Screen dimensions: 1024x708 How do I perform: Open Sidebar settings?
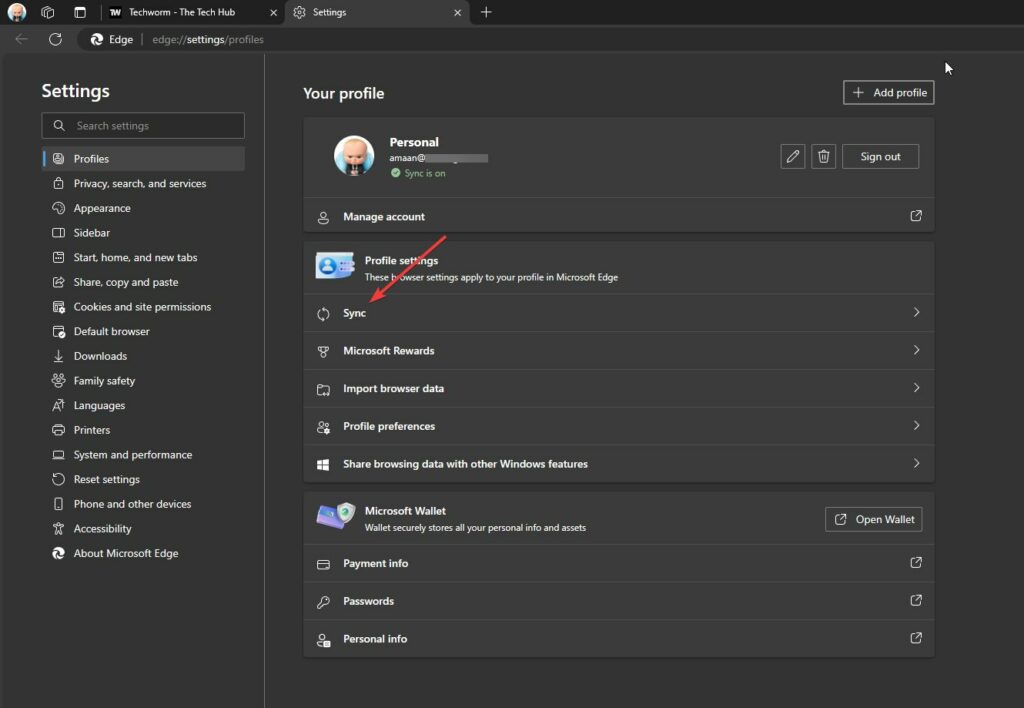(144, 233)
